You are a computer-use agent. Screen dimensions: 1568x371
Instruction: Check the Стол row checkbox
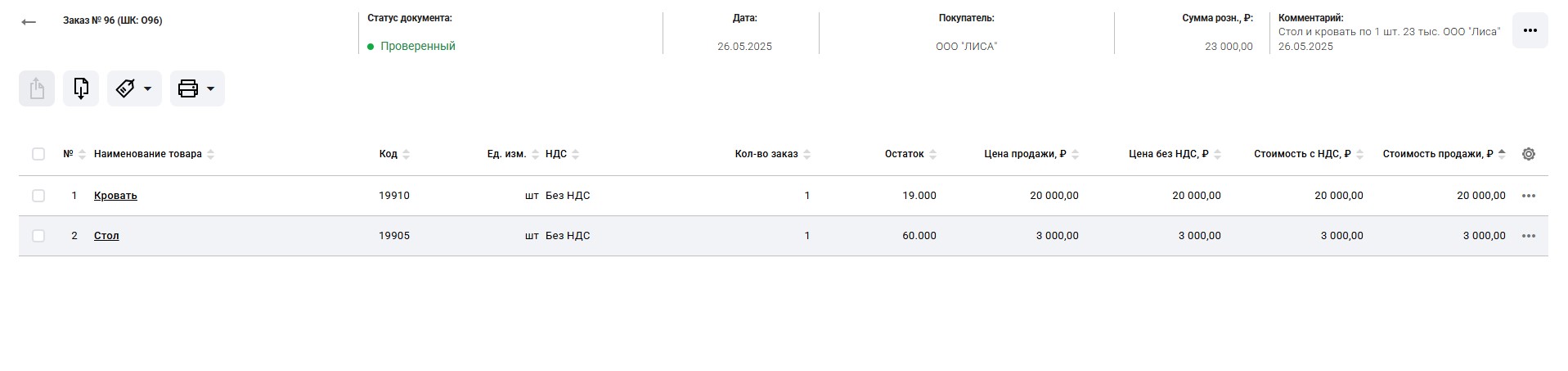coord(38,236)
